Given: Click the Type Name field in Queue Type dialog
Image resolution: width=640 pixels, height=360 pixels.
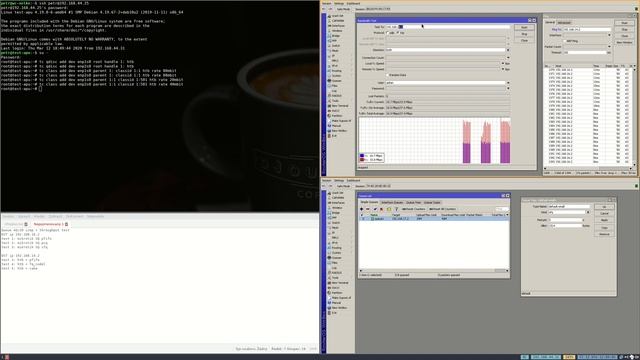Looking at the screenshot, I should click(569, 207).
